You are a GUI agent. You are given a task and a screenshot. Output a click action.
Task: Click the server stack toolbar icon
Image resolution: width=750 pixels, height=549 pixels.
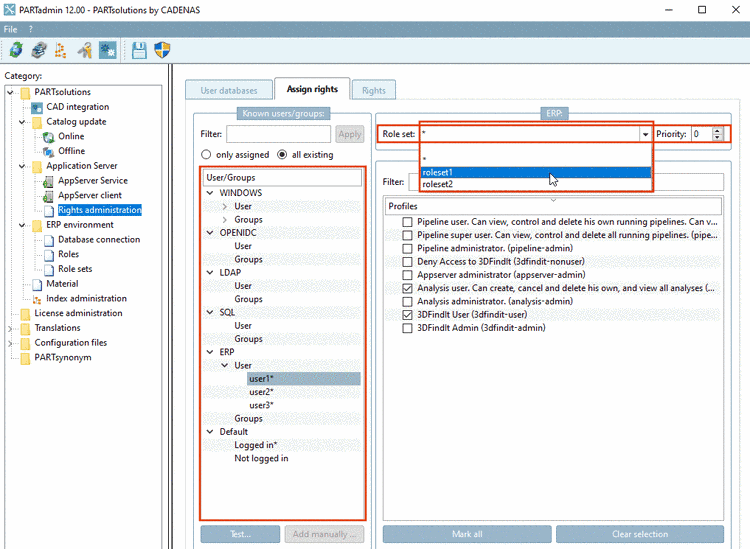[39, 50]
